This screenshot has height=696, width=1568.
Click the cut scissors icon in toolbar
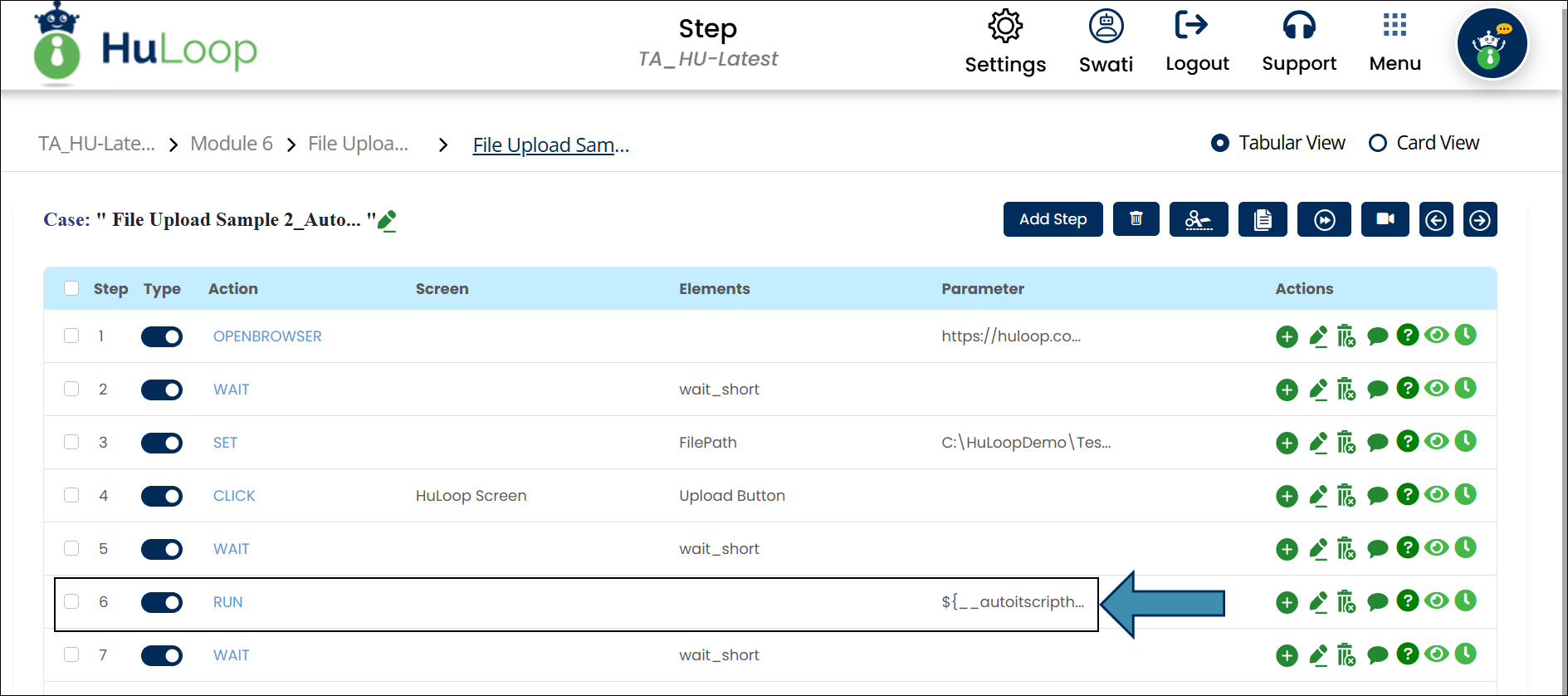(1198, 219)
